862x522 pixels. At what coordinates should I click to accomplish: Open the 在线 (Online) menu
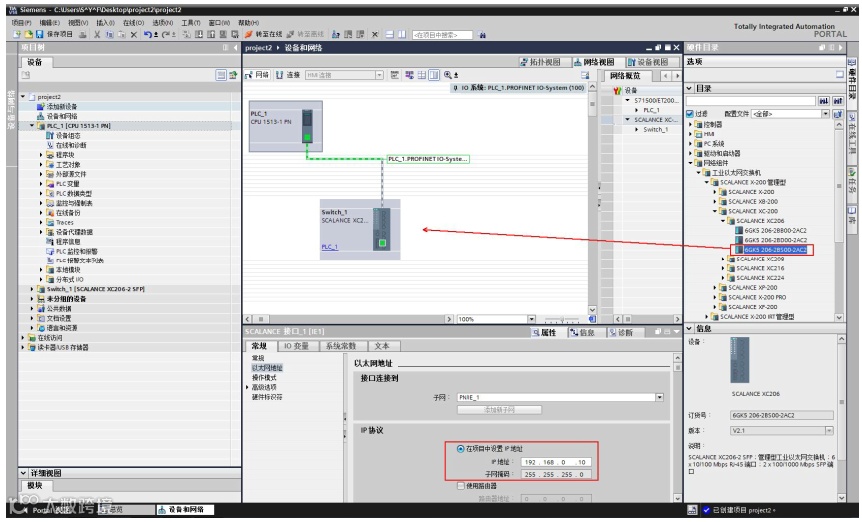tap(134, 23)
